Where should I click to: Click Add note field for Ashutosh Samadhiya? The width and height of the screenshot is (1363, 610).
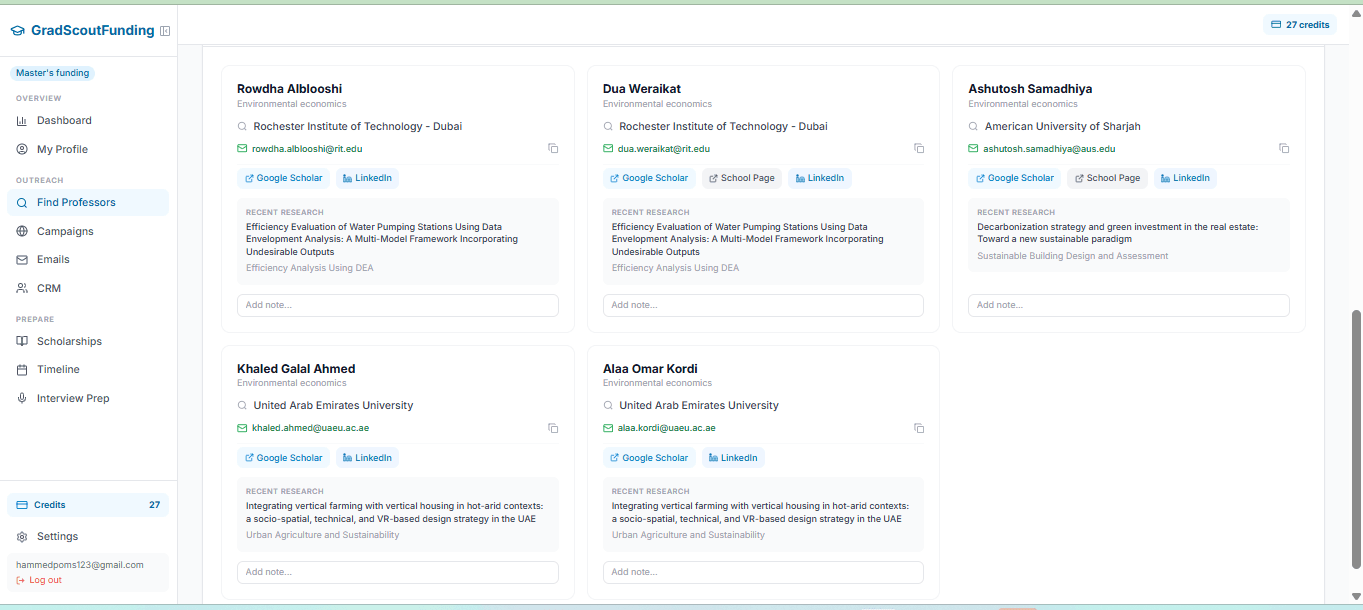[x=1129, y=305]
